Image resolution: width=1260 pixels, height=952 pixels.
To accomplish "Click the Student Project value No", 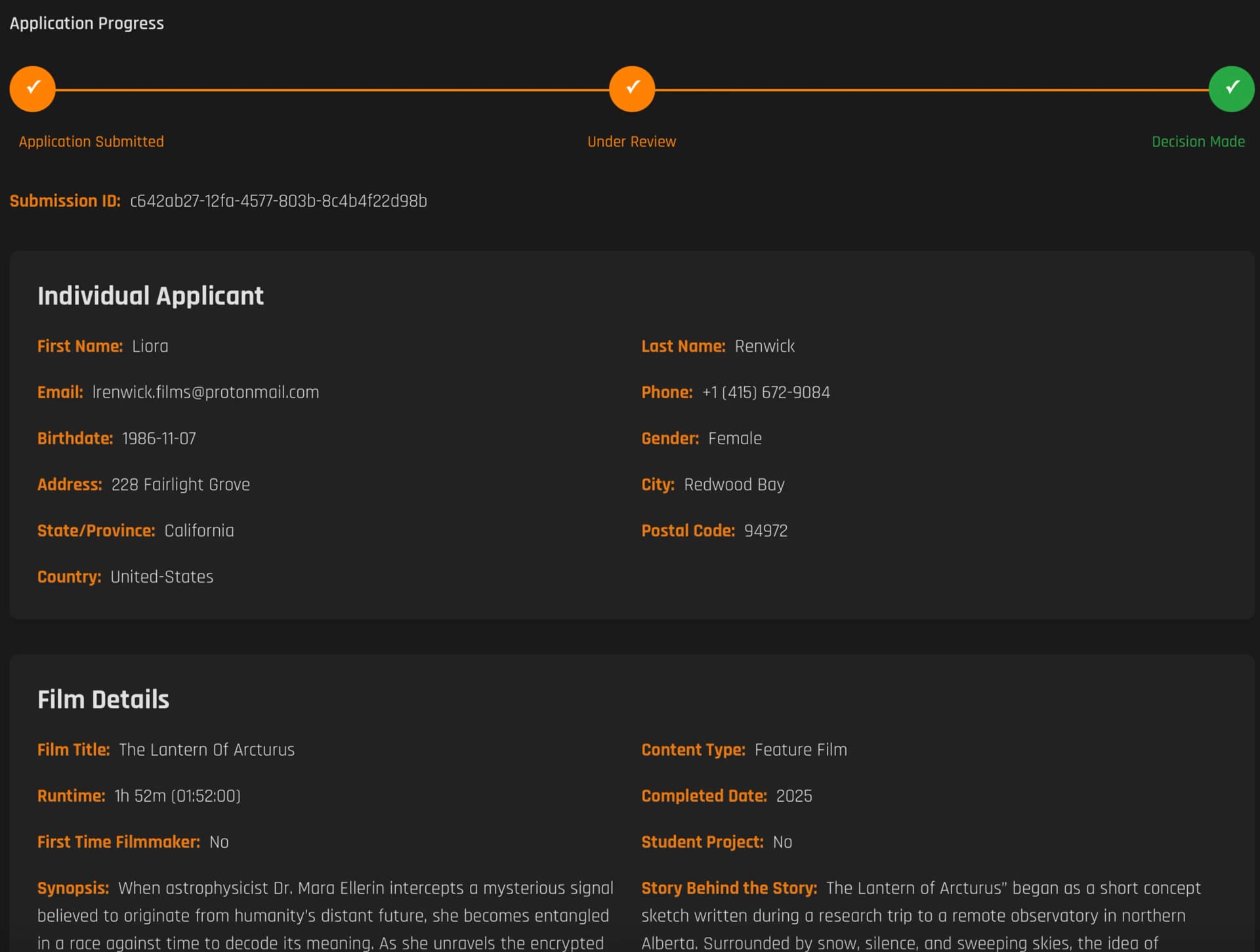I will click(x=782, y=842).
